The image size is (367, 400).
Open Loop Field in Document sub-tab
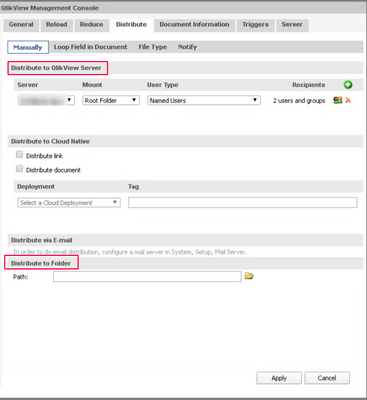(90, 47)
